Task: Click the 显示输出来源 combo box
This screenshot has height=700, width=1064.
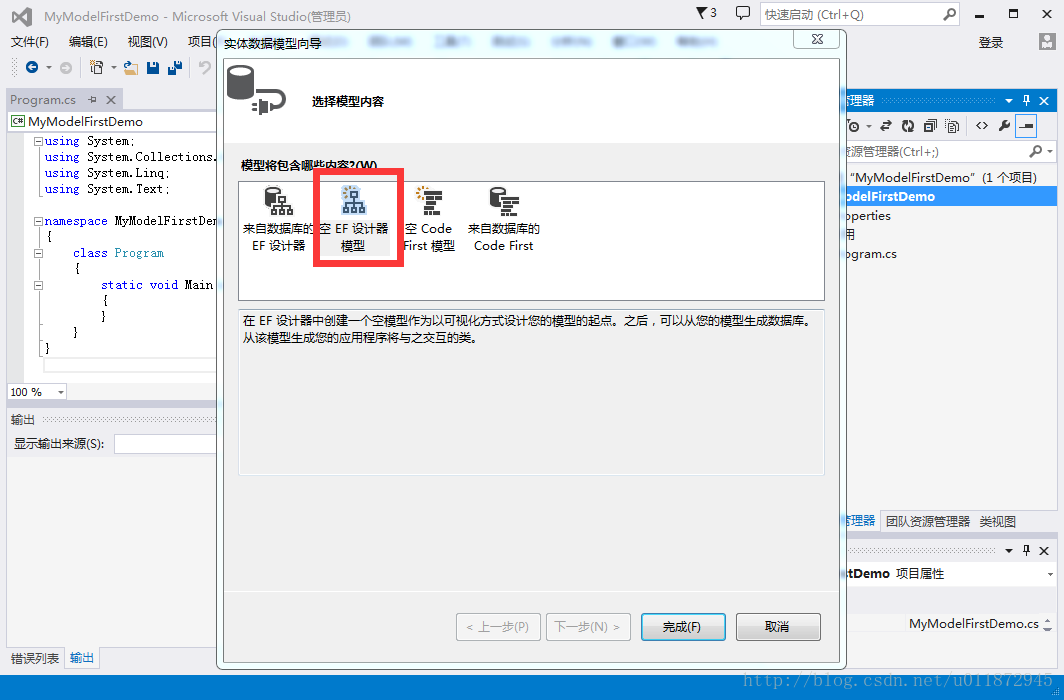Action: tap(165, 444)
